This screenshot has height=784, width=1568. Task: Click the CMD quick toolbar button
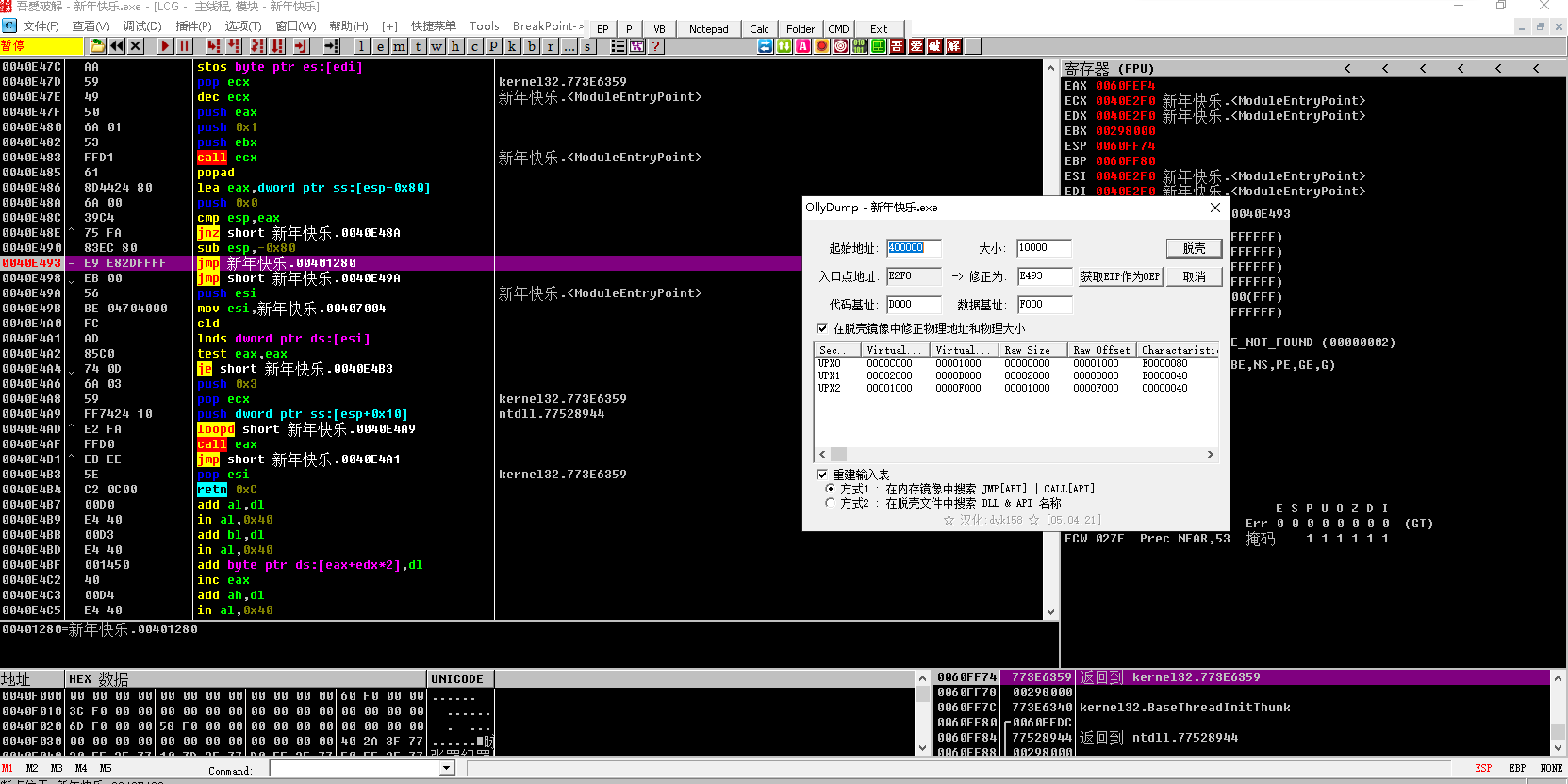[838, 29]
